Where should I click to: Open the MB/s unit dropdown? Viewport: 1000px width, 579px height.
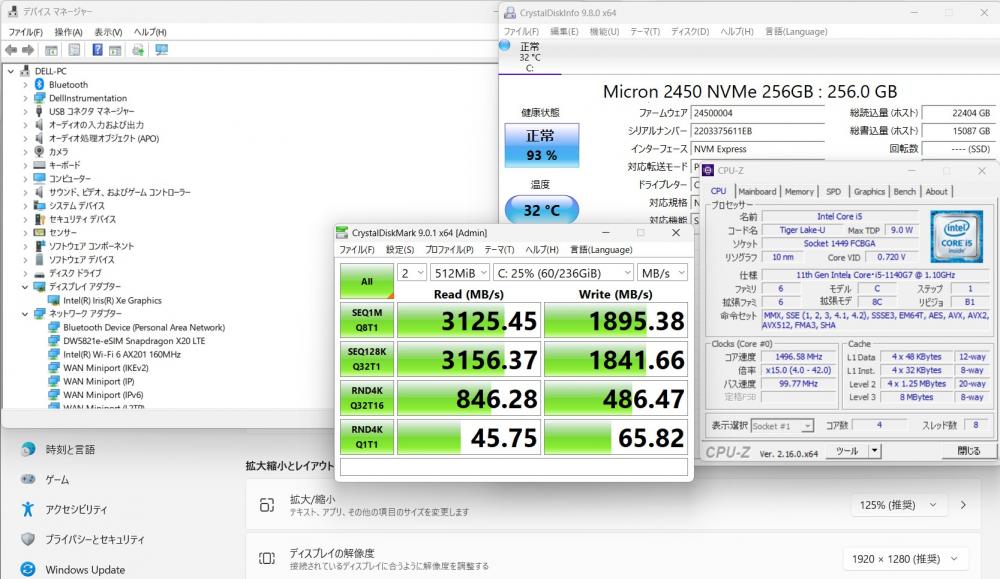663,273
